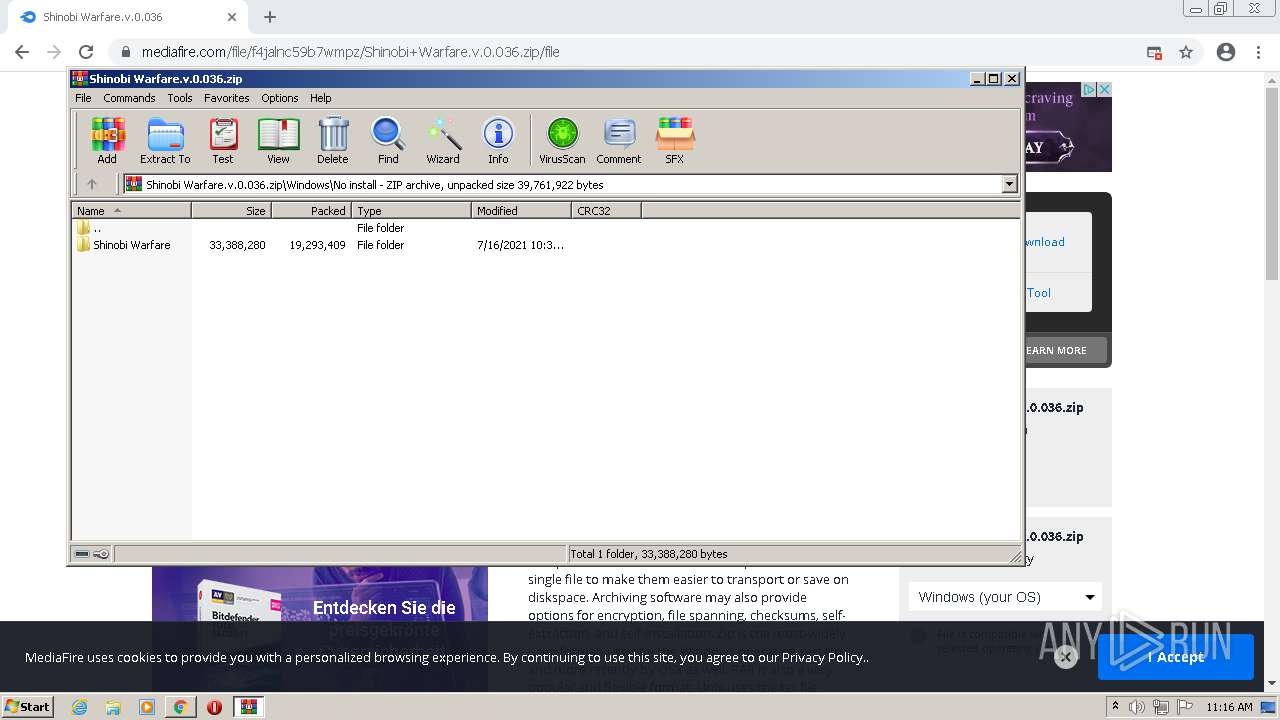Image resolution: width=1280 pixels, height=720 pixels.
Task: Open WinRAR taskbar button
Action: (x=248, y=707)
